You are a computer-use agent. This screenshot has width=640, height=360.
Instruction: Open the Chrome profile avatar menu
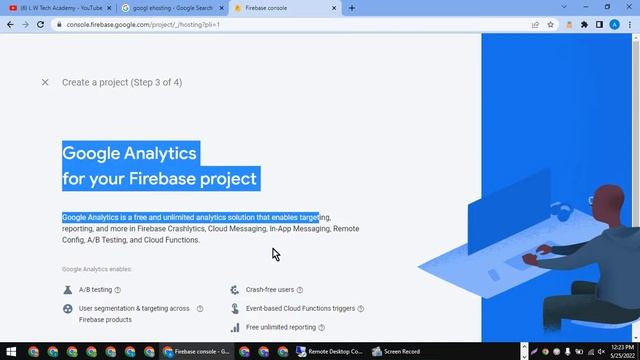pyautogui.click(x=614, y=25)
